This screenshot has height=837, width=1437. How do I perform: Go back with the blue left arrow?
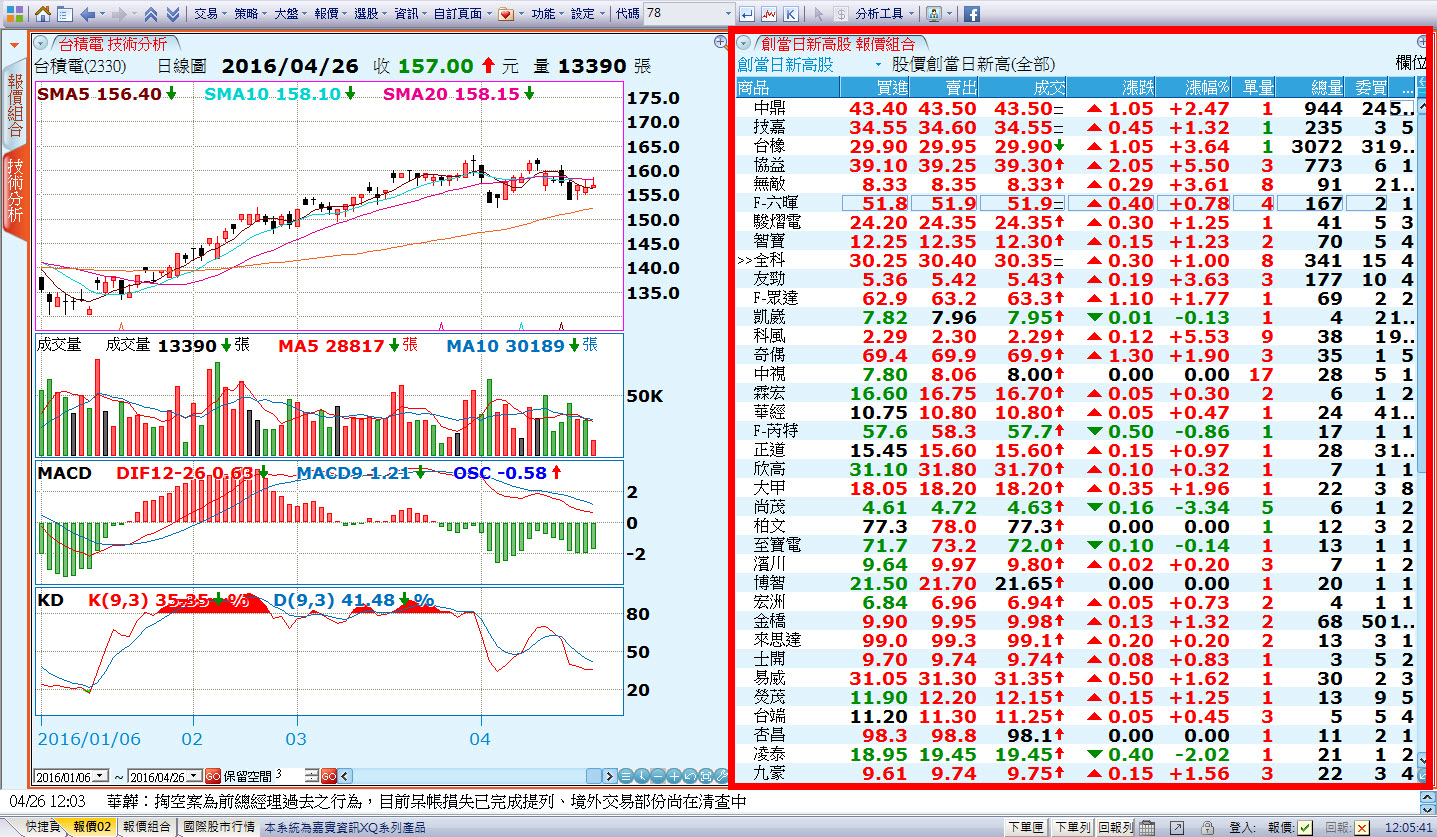(x=87, y=14)
